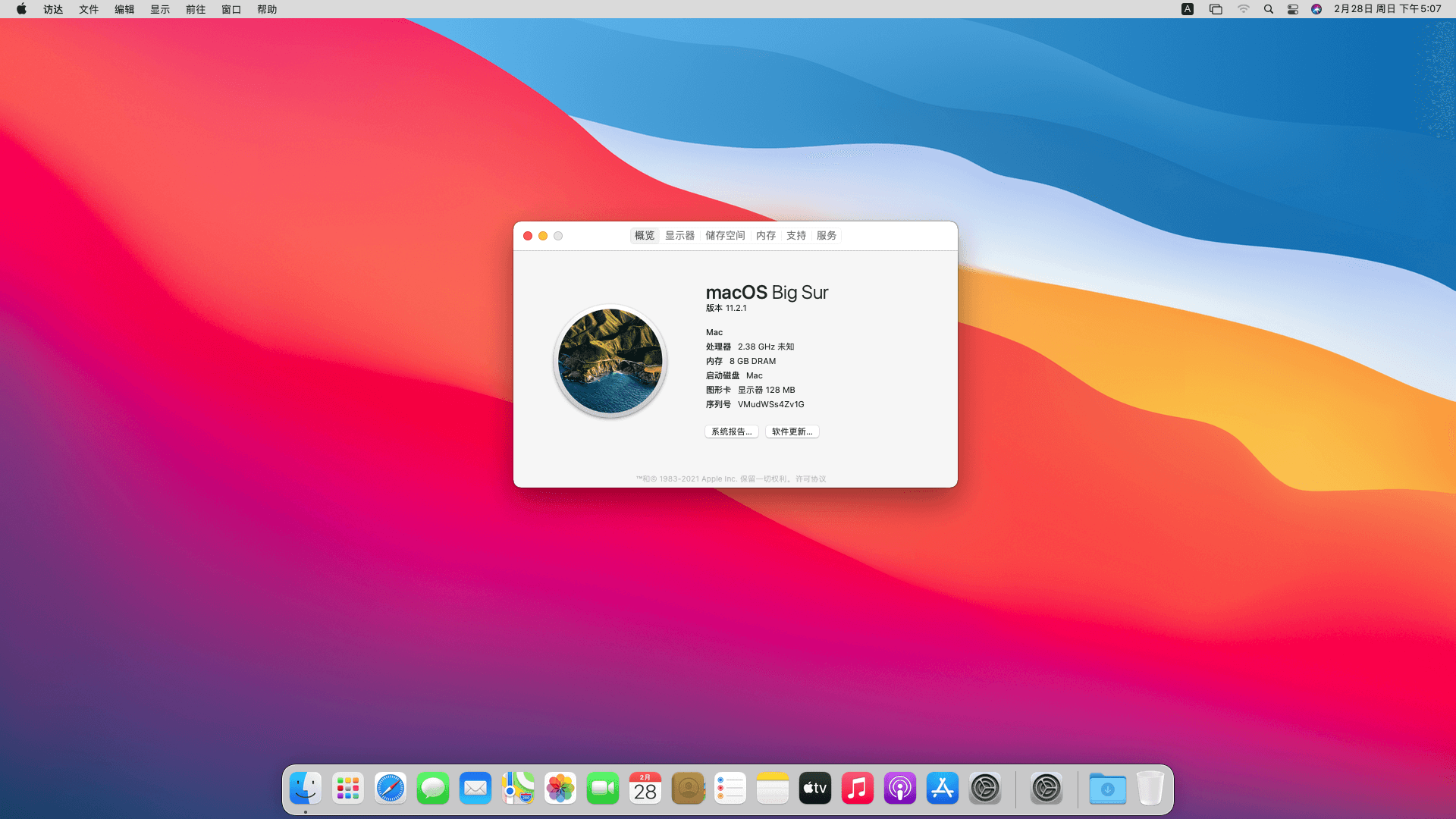Click the macOS Big Sur title text

767,293
